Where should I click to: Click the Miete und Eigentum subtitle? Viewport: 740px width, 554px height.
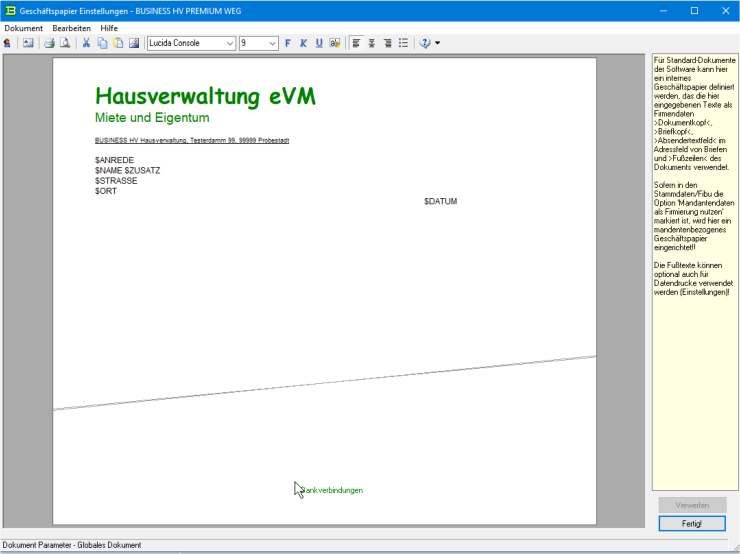pos(152,118)
